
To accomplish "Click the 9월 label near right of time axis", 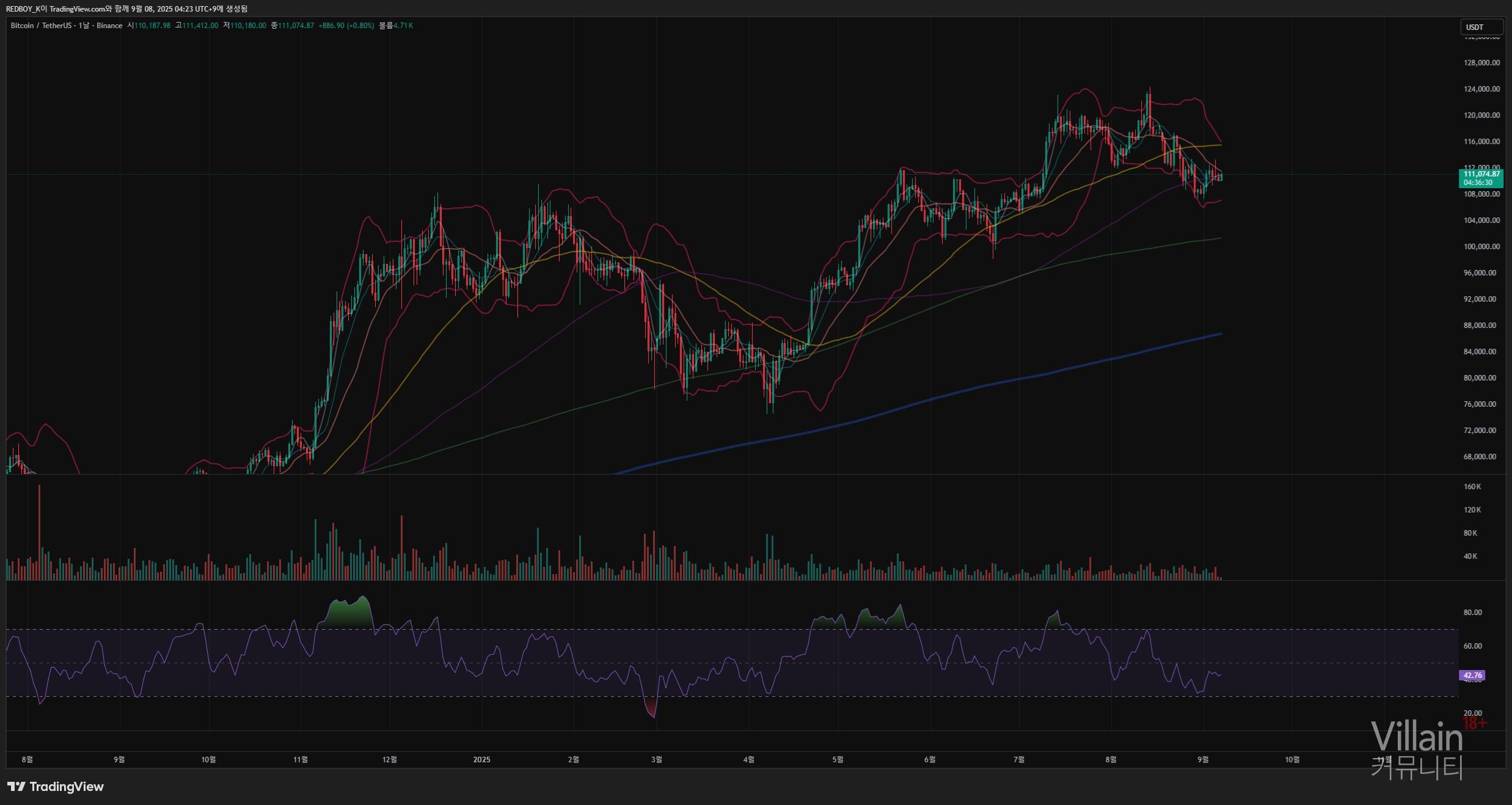I will pyautogui.click(x=1202, y=759).
